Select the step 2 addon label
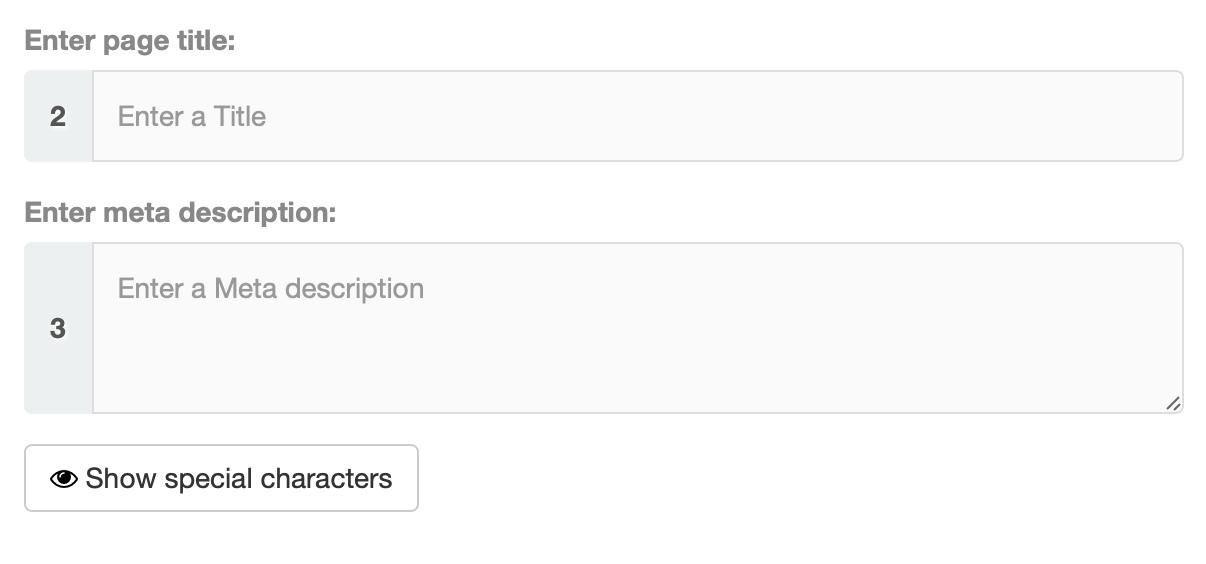 (58, 116)
